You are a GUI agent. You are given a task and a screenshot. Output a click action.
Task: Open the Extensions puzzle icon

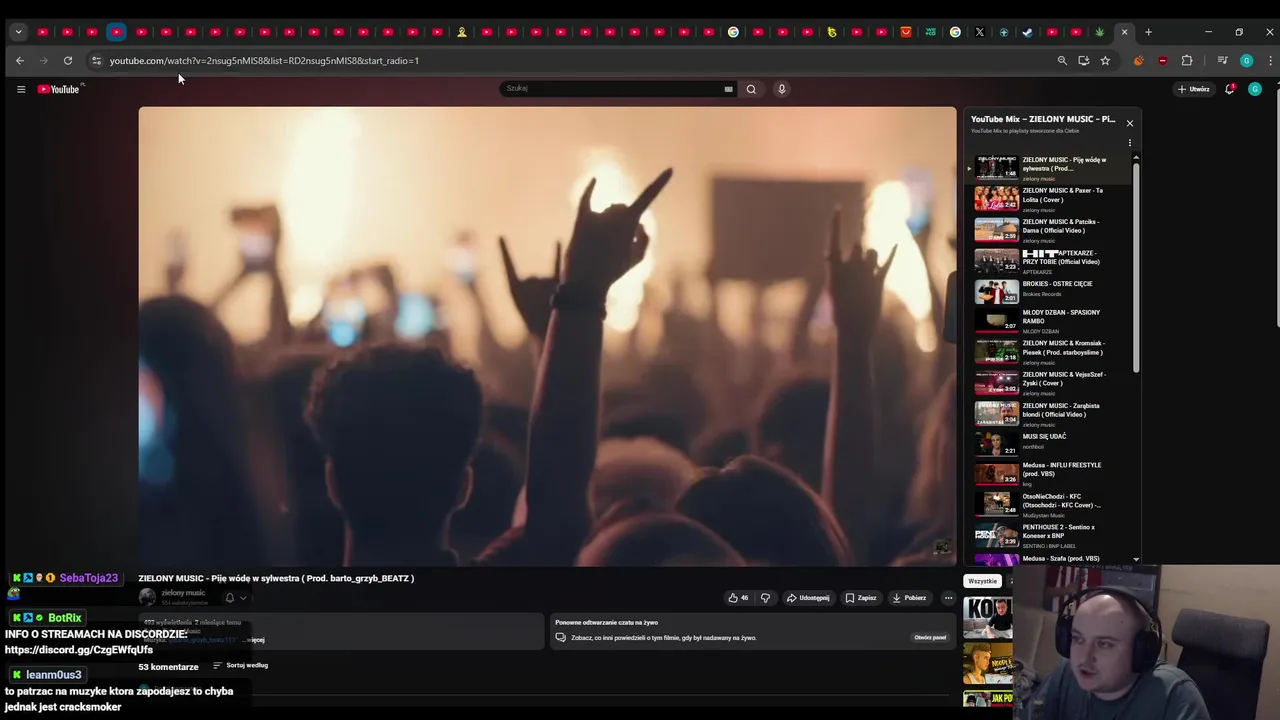pos(1187,61)
